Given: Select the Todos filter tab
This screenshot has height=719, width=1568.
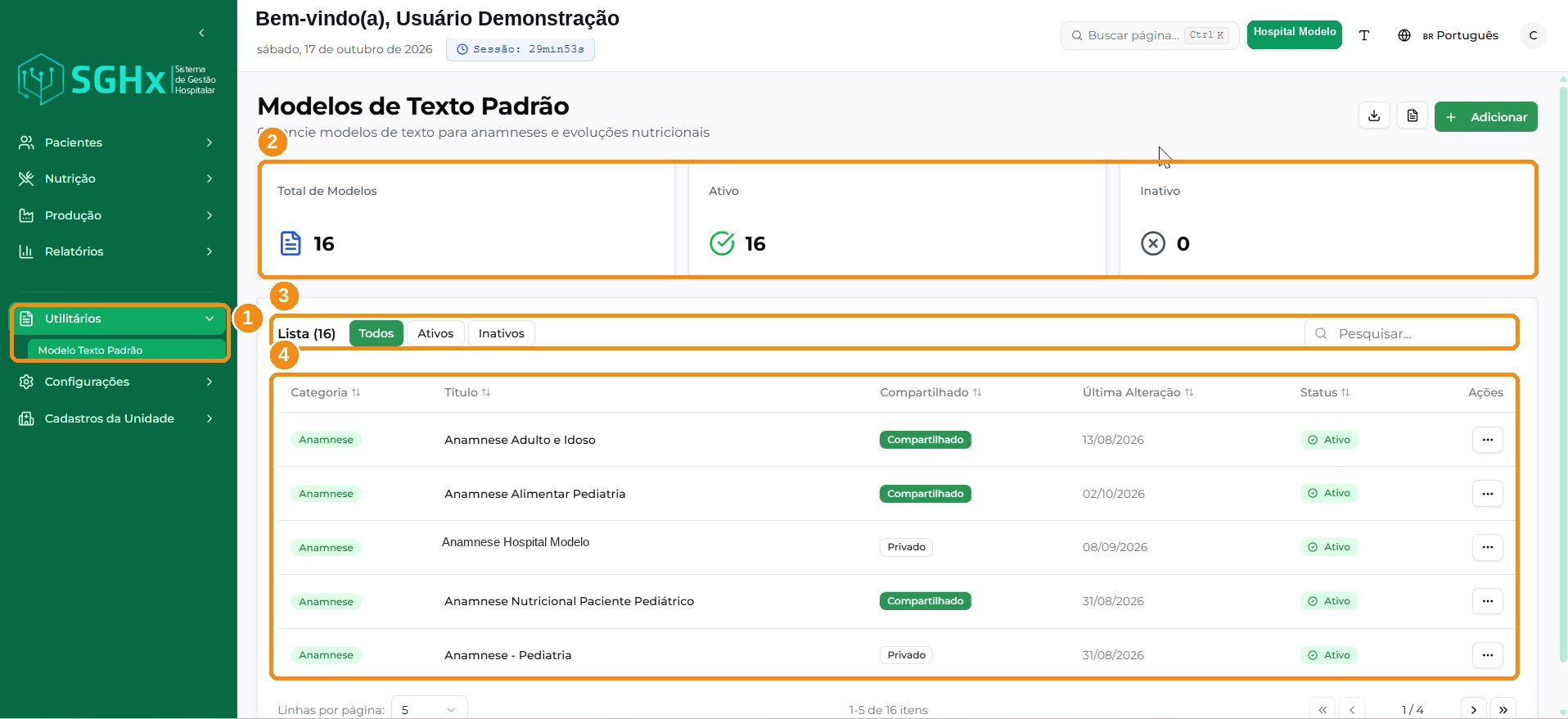Looking at the screenshot, I should pos(376,333).
